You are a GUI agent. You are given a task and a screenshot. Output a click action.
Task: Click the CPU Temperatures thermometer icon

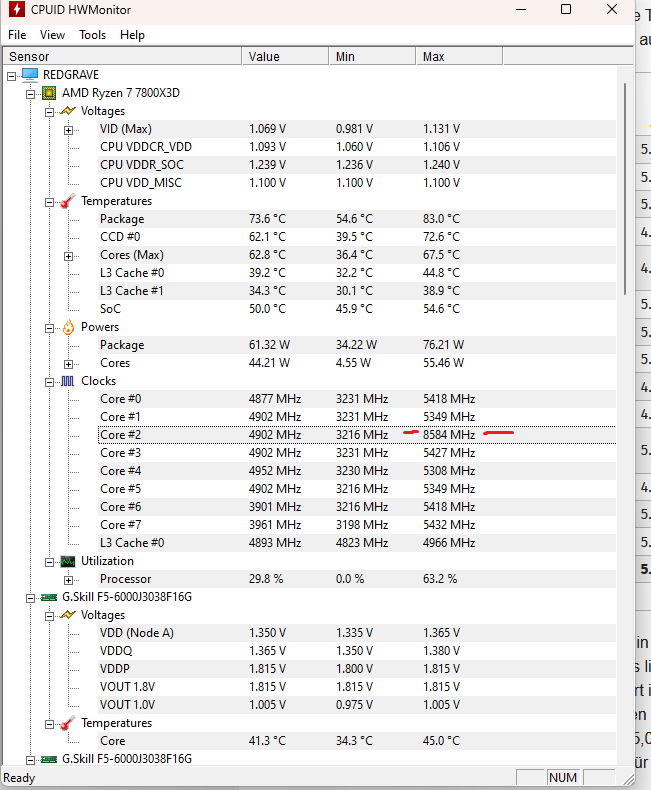[68, 201]
